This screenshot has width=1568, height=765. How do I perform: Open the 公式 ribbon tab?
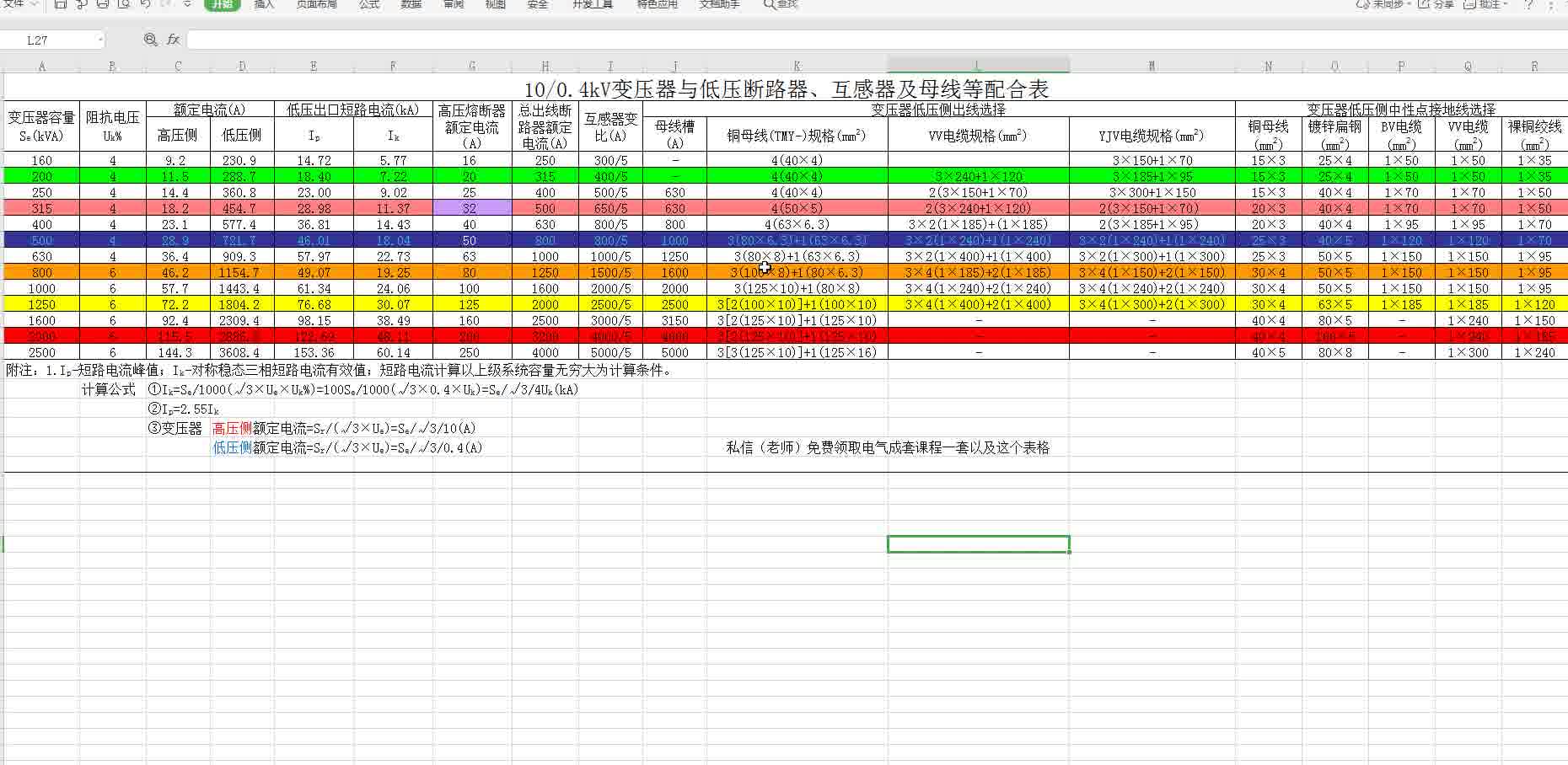[x=369, y=4]
